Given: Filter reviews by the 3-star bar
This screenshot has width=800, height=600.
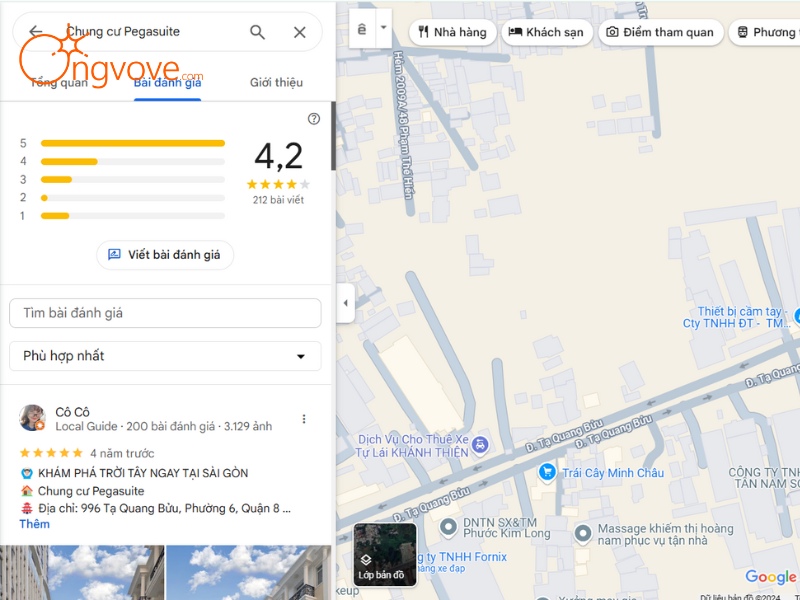Looking at the screenshot, I should [122, 180].
